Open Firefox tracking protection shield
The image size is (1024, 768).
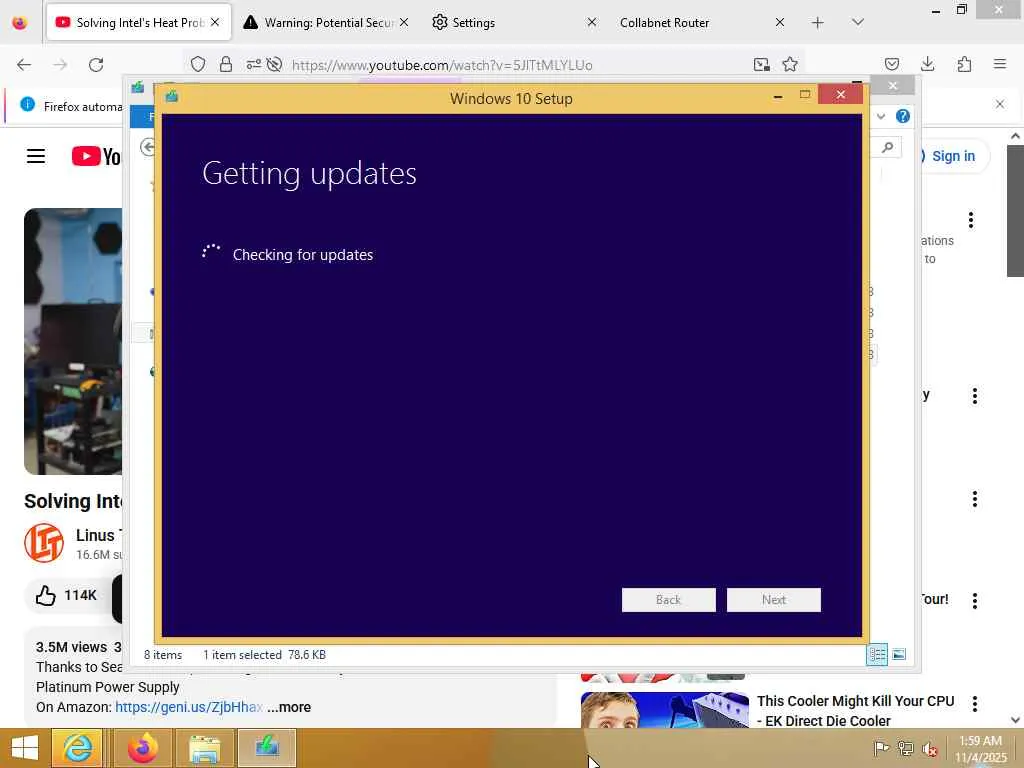tap(198, 65)
